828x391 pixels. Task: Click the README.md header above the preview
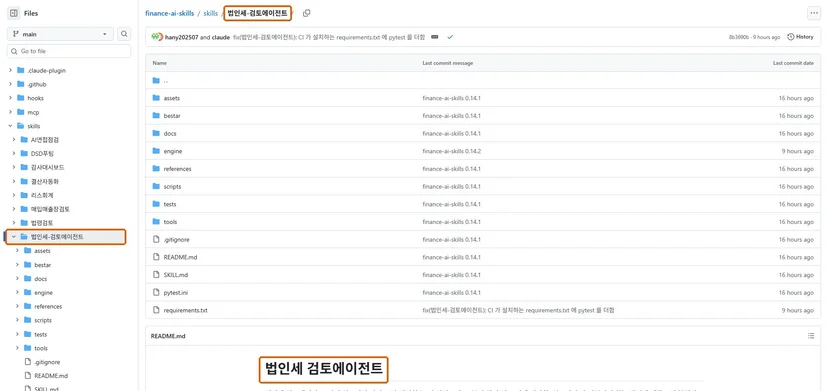[168, 336]
